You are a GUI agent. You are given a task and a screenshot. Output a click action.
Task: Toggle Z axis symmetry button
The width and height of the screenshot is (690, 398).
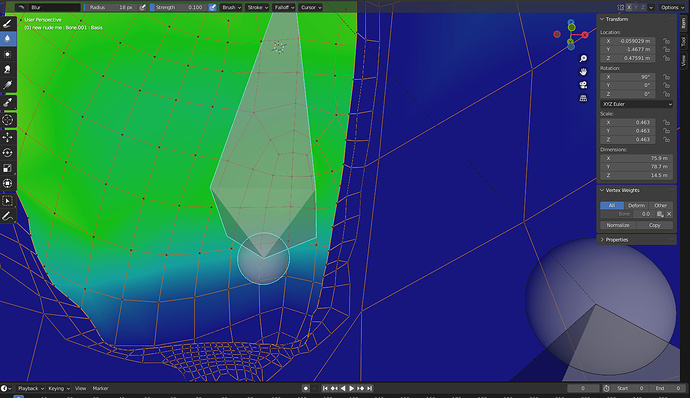click(x=643, y=7)
